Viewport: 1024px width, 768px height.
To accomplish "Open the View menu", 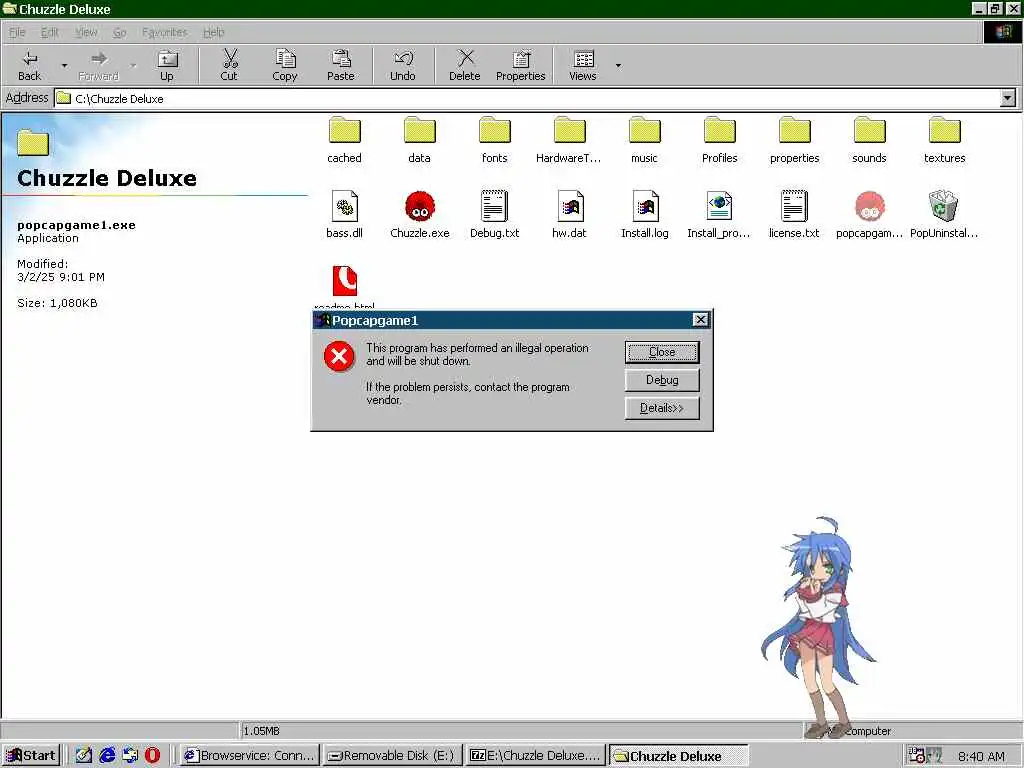I will click(x=86, y=32).
